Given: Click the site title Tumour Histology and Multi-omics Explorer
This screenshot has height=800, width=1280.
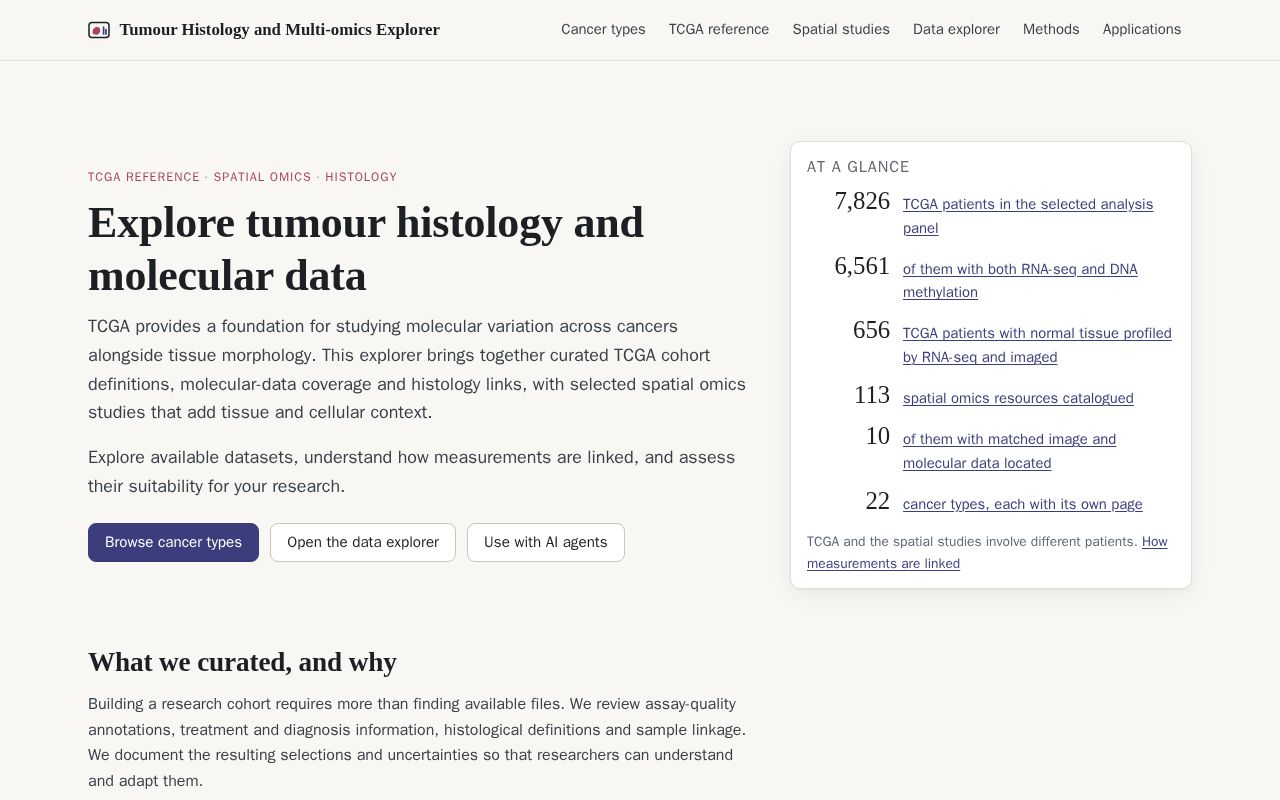Looking at the screenshot, I should coord(280,30).
